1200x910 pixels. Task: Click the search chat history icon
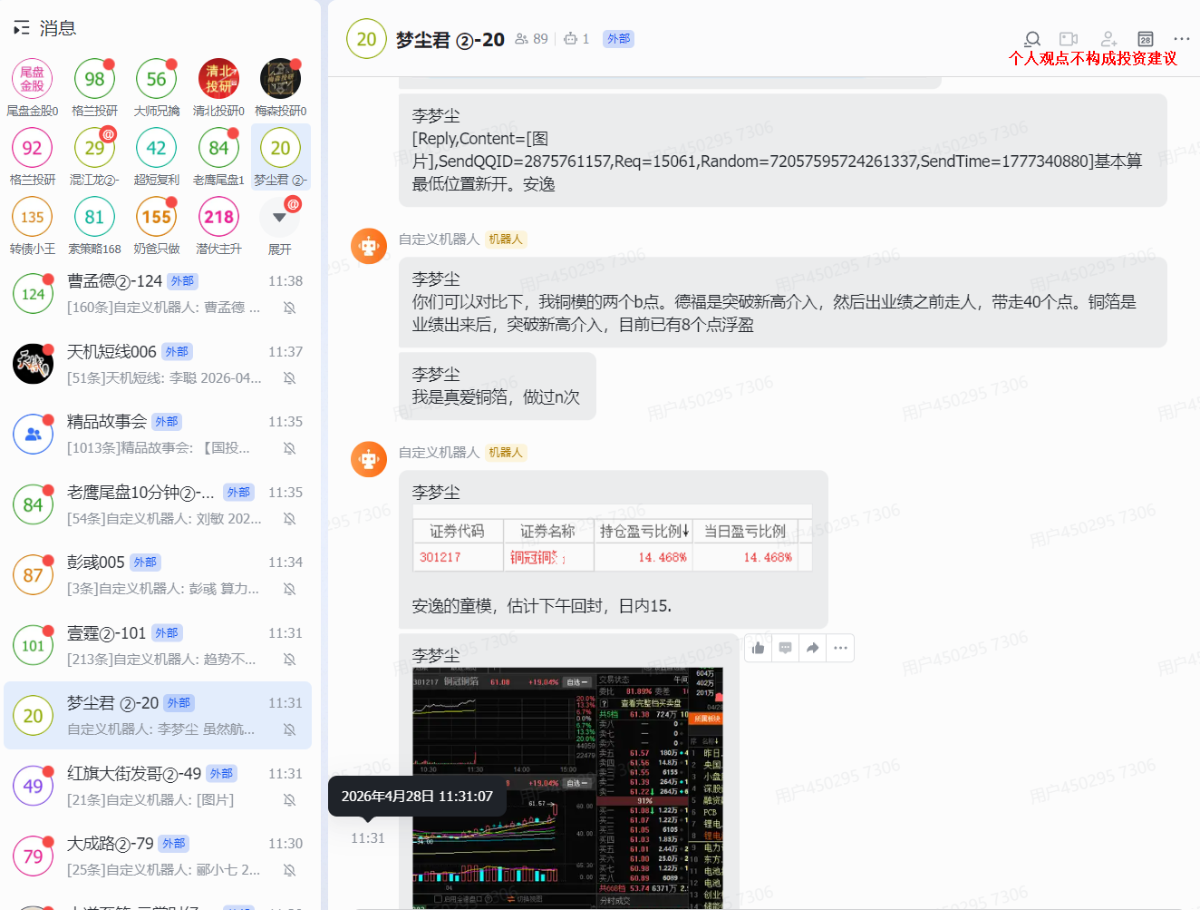tap(1032, 39)
